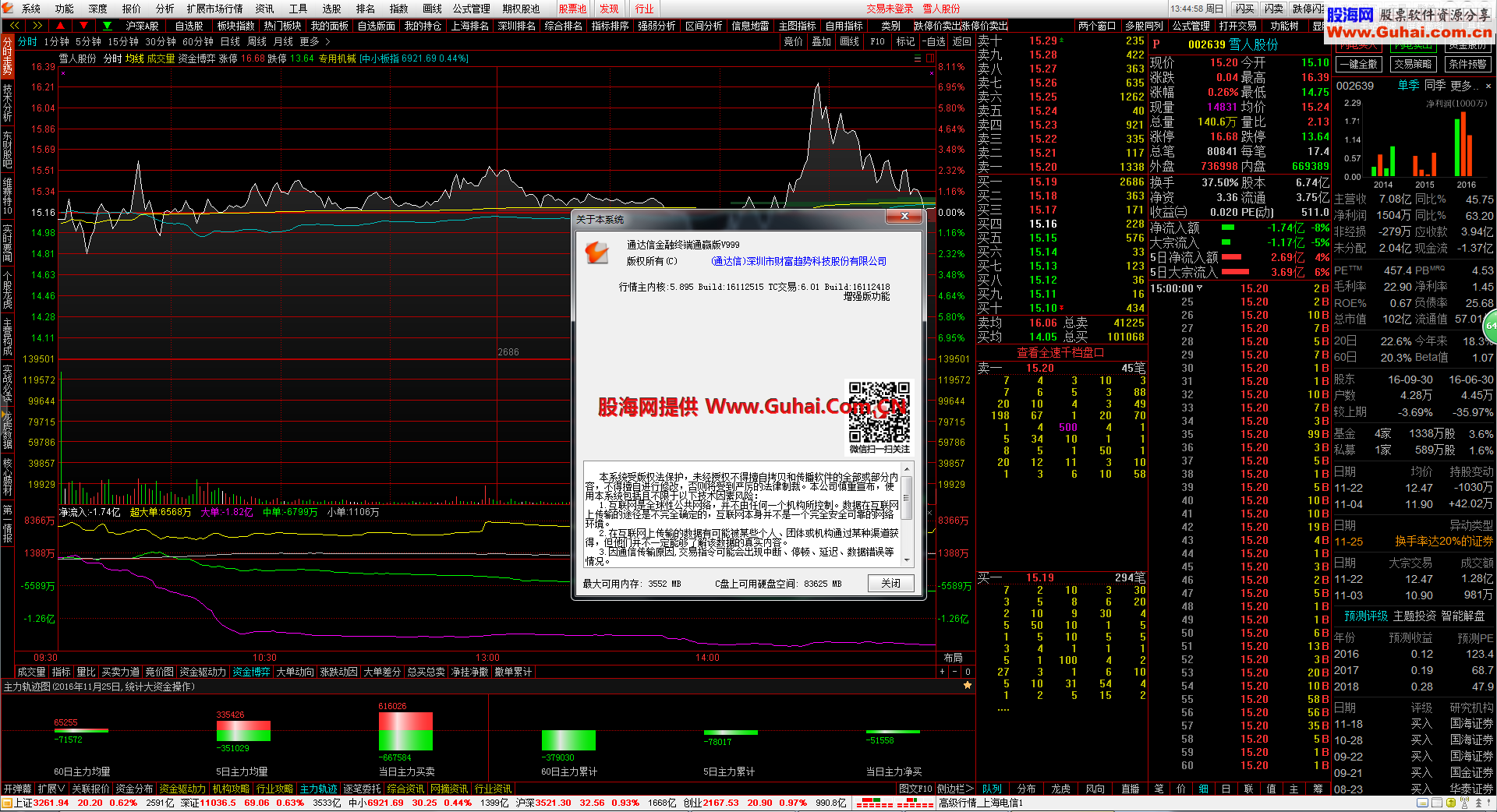
Task: Click the 开弹幕 toggle button
Action: [x=17, y=789]
